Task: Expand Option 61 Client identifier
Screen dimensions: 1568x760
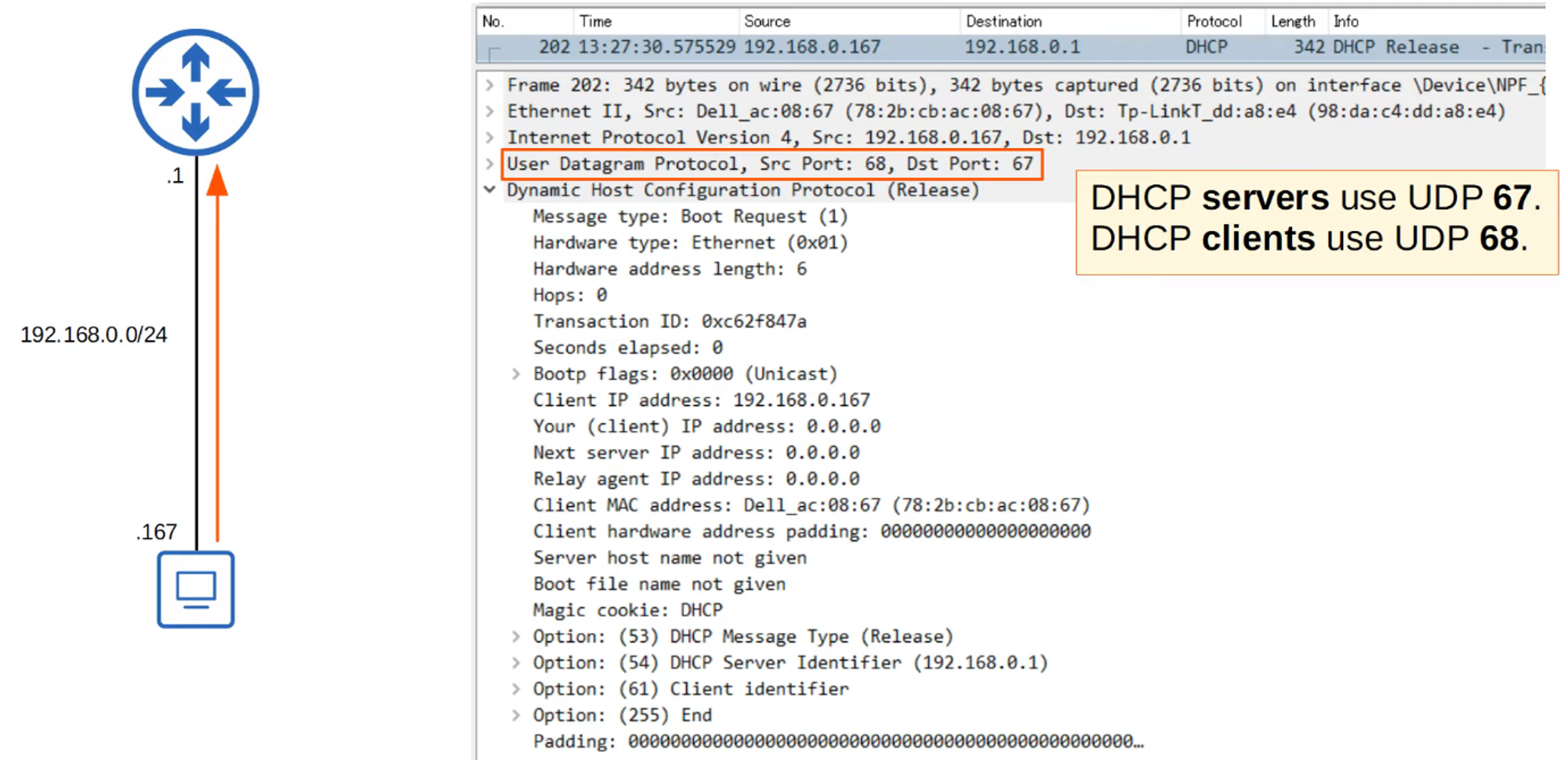Action: click(516, 689)
